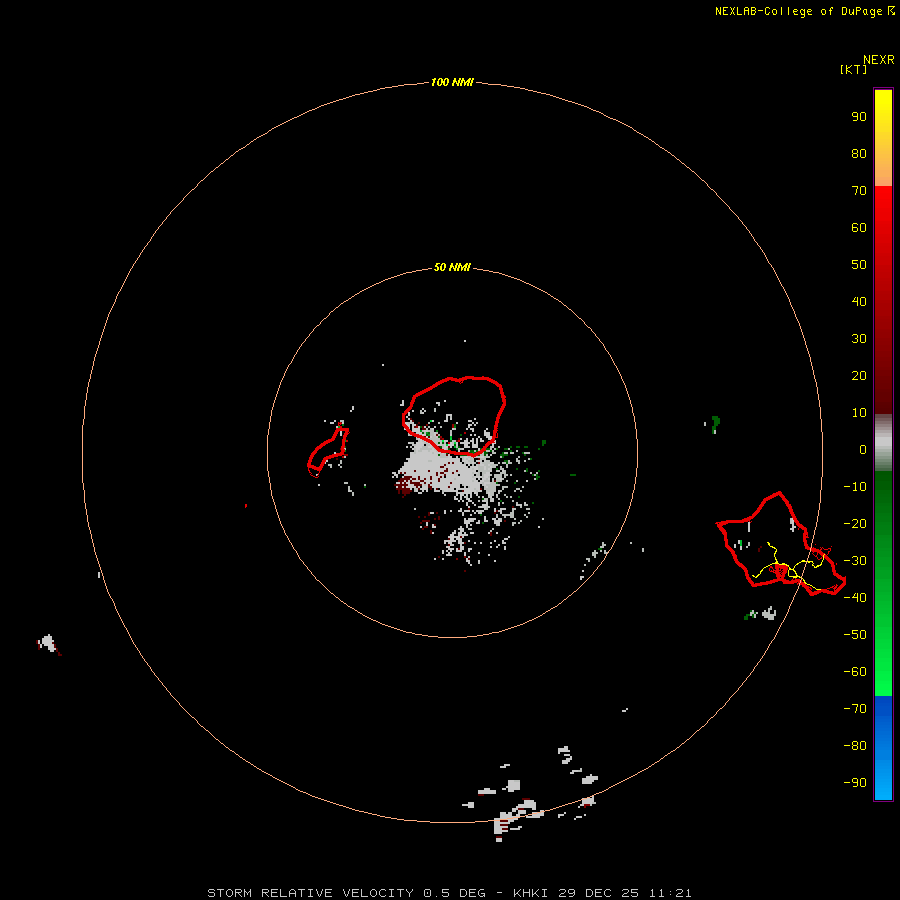The width and height of the screenshot is (900, 900).
Task: Click the blue bottom segment of the color bar
Action: click(883, 748)
